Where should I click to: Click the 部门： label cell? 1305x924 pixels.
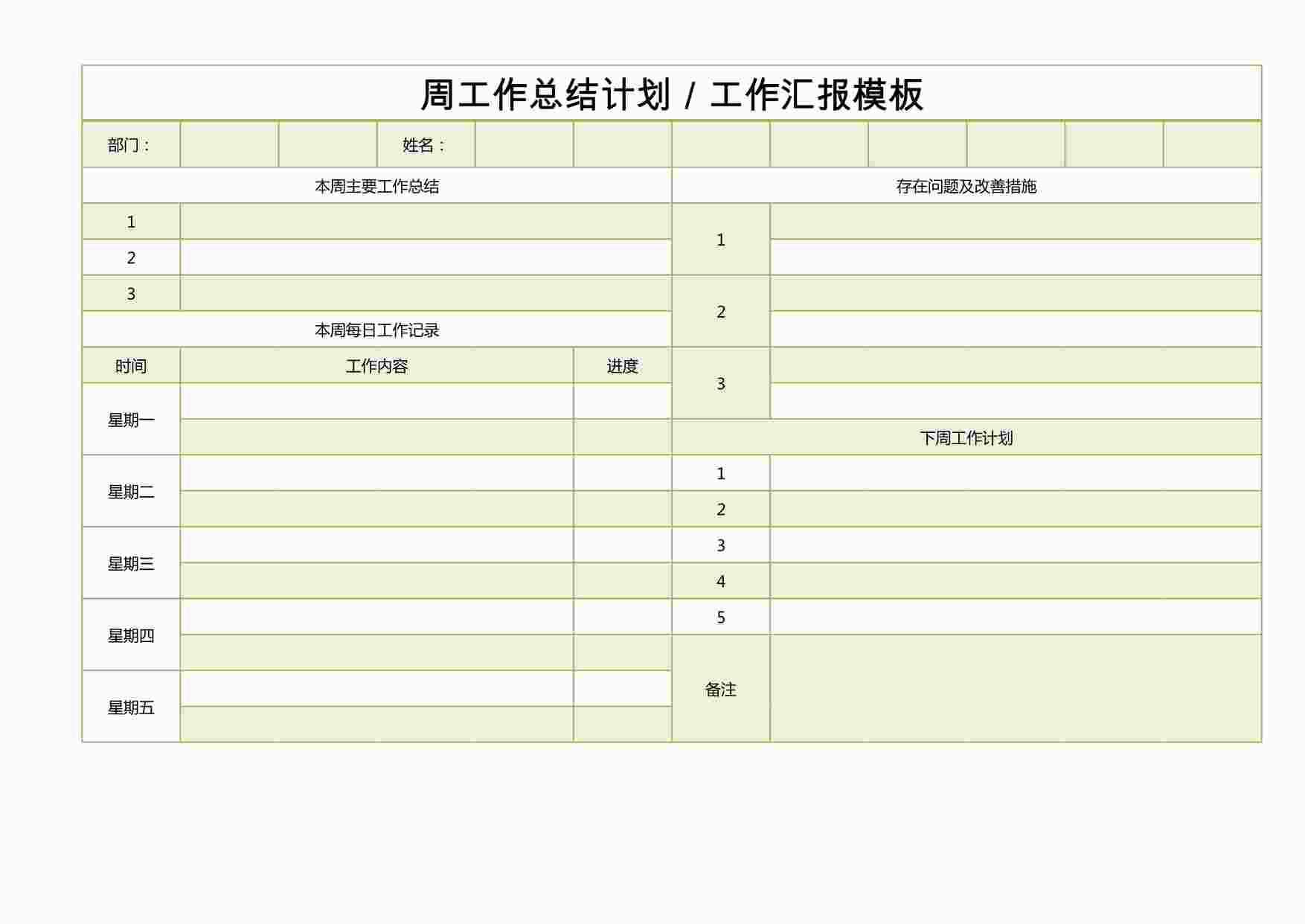point(131,145)
